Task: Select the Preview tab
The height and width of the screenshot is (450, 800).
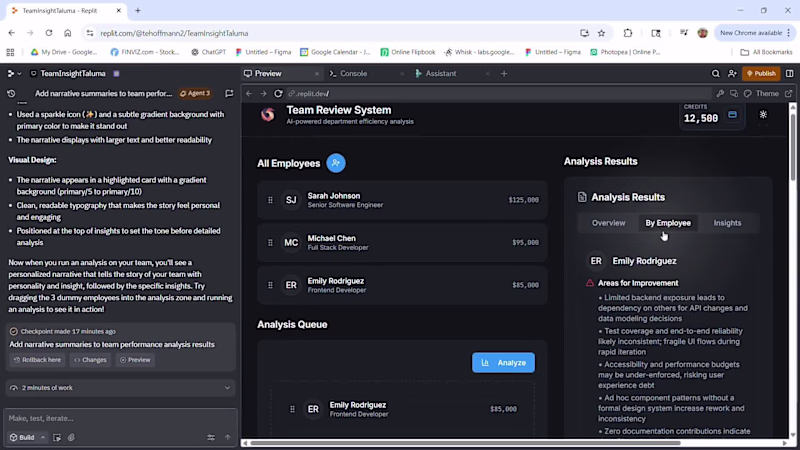Action: (268, 73)
